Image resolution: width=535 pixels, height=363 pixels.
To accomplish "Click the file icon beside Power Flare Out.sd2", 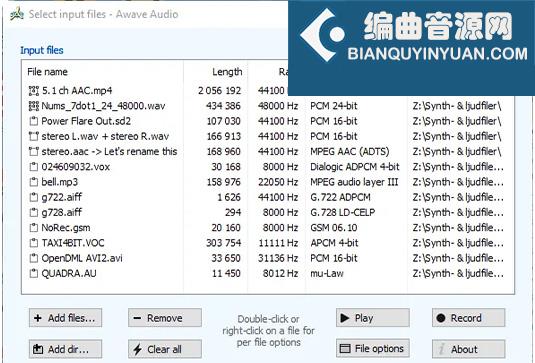I will click(33, 121).
